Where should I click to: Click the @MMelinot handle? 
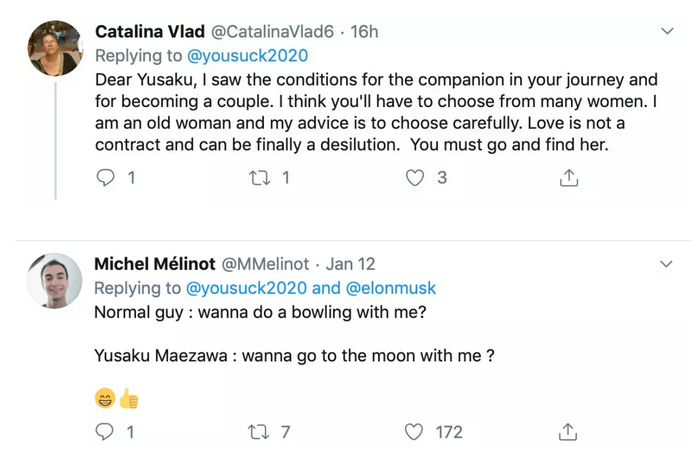[265, 264]
